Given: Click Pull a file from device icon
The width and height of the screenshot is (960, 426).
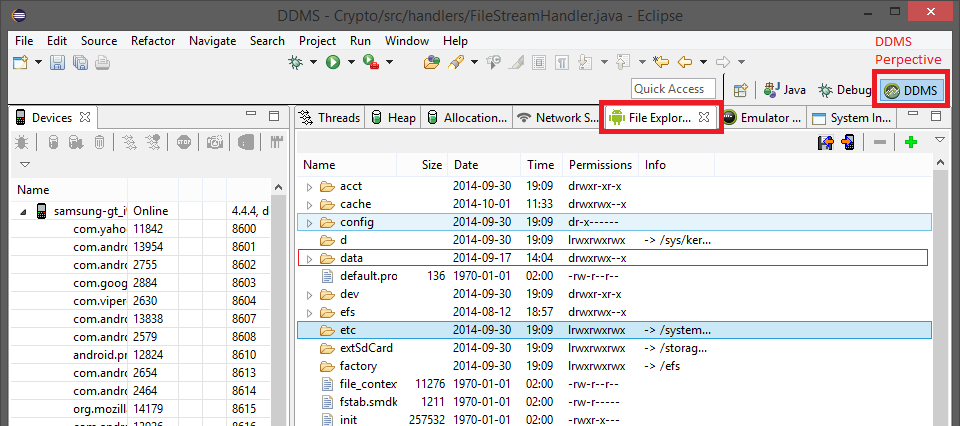Looking at the screenshot, I should coord(826,142).
